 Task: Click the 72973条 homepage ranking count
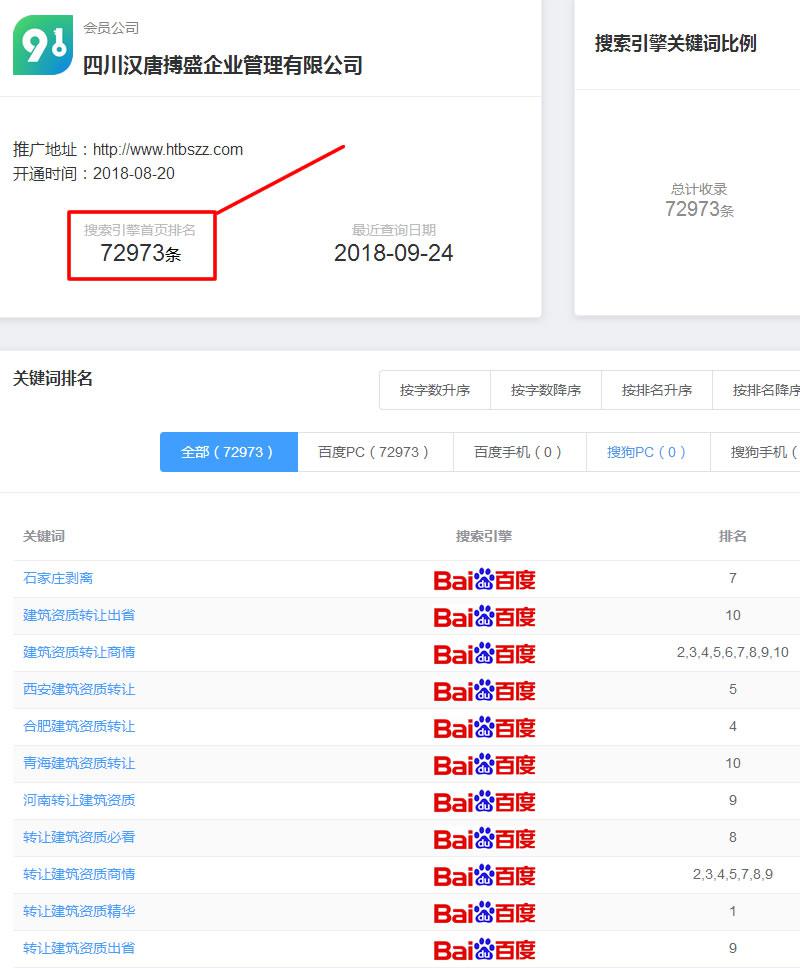141,253
